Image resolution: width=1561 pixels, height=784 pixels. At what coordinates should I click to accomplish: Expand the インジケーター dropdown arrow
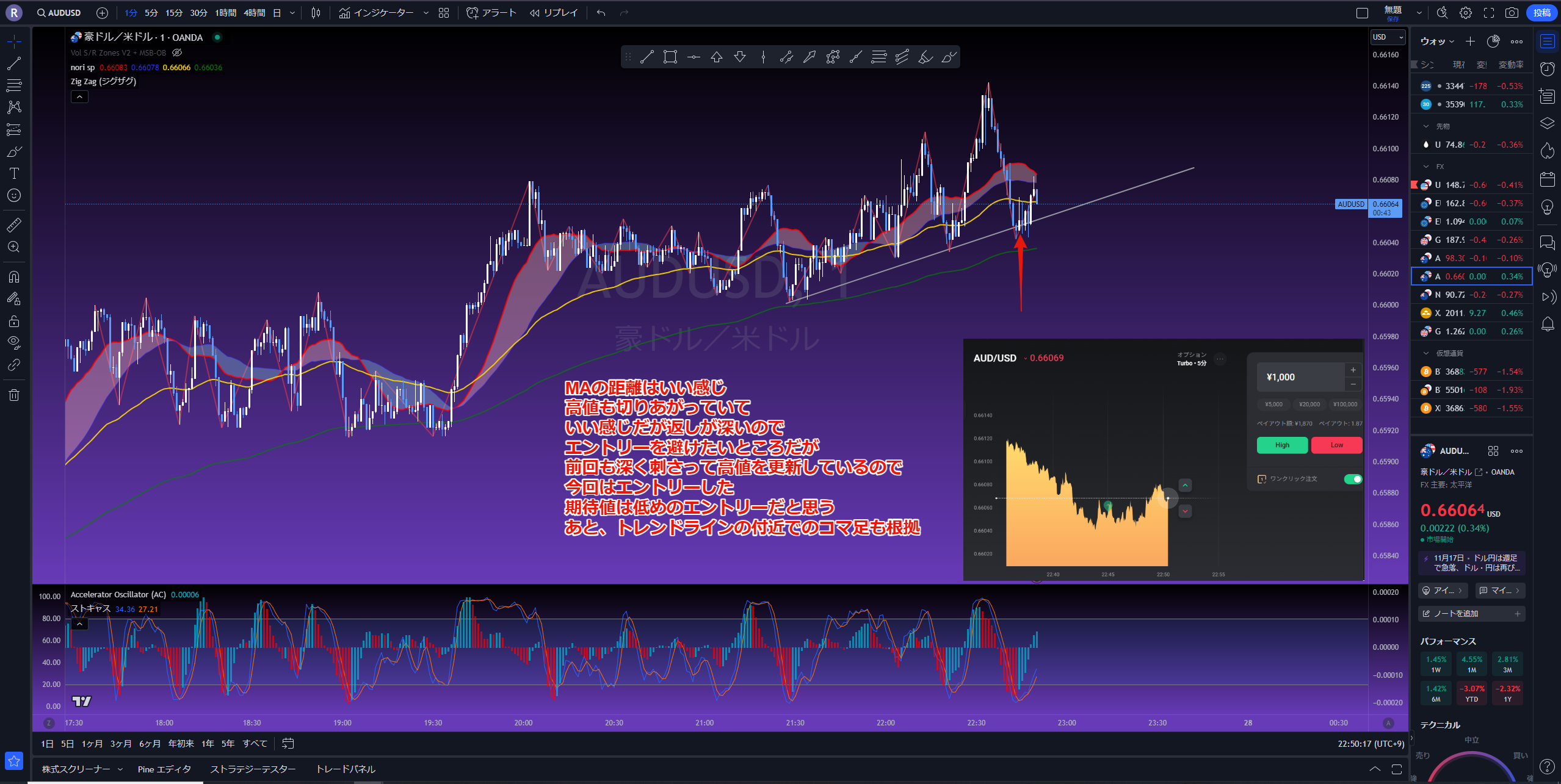point(426,13)
